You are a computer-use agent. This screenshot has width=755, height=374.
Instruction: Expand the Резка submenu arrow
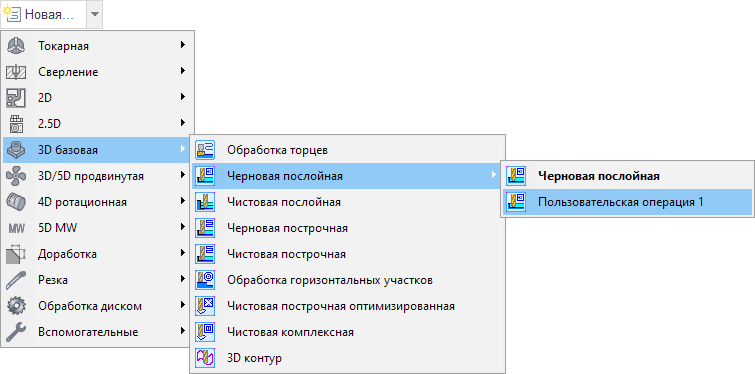[x=183, y=278]
